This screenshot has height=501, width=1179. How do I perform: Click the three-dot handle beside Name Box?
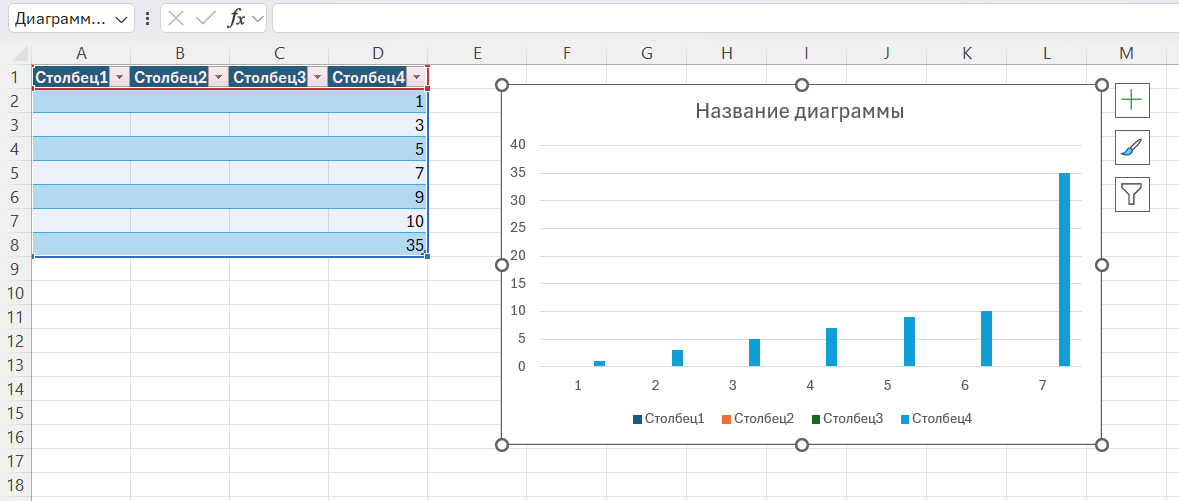[147, 19]
